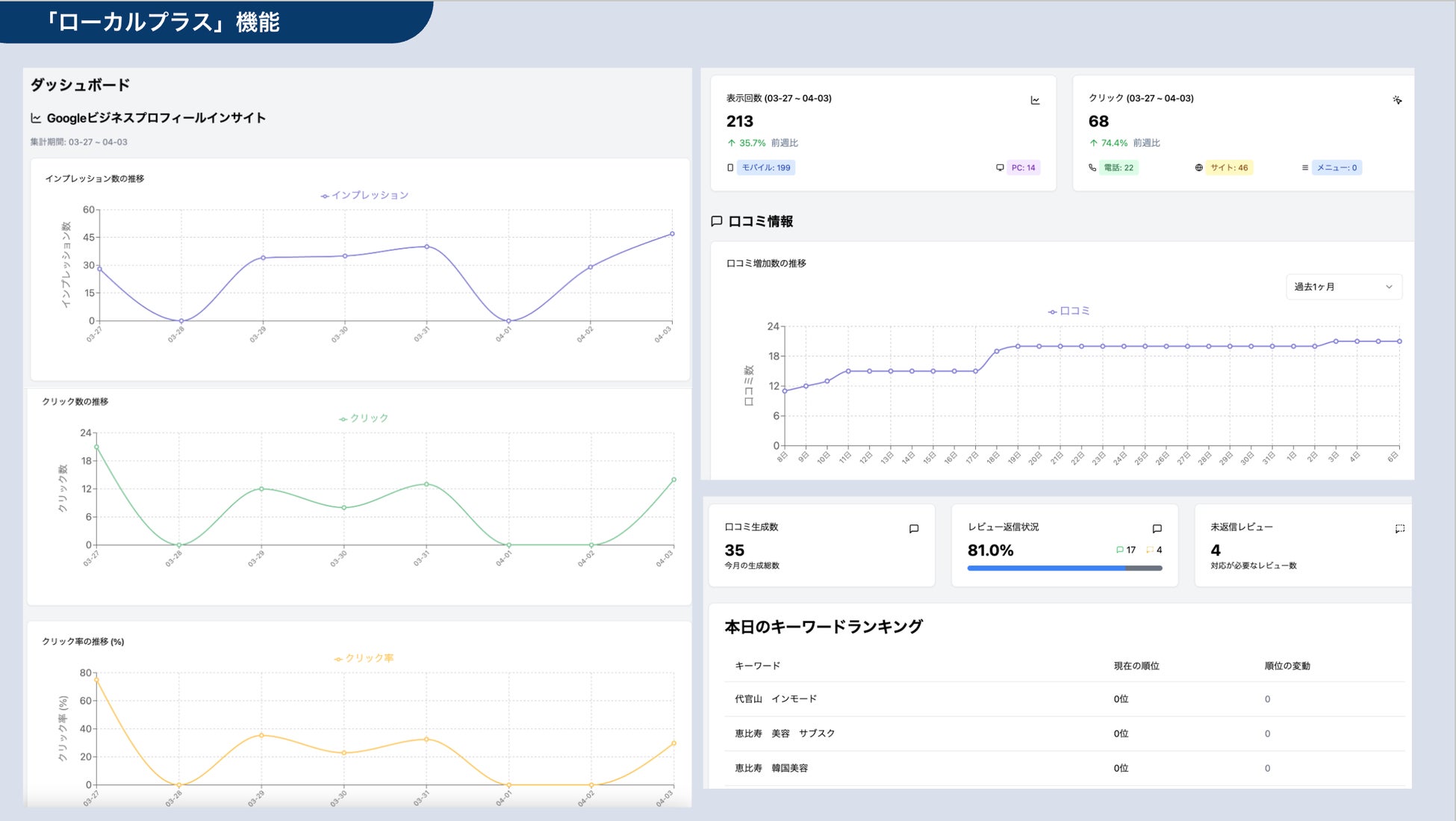Click the 213 impressions value
The image size is (1456, 821).
tap(740, 121)
